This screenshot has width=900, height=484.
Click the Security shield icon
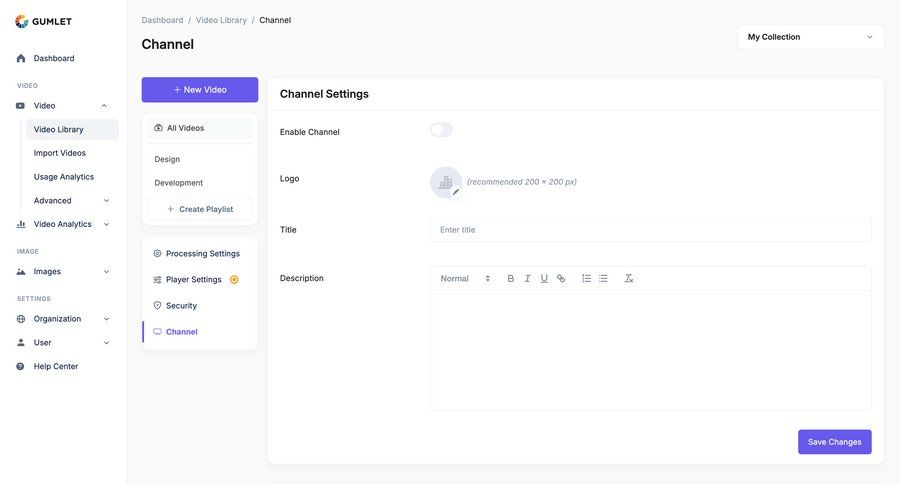click(157, 305)
